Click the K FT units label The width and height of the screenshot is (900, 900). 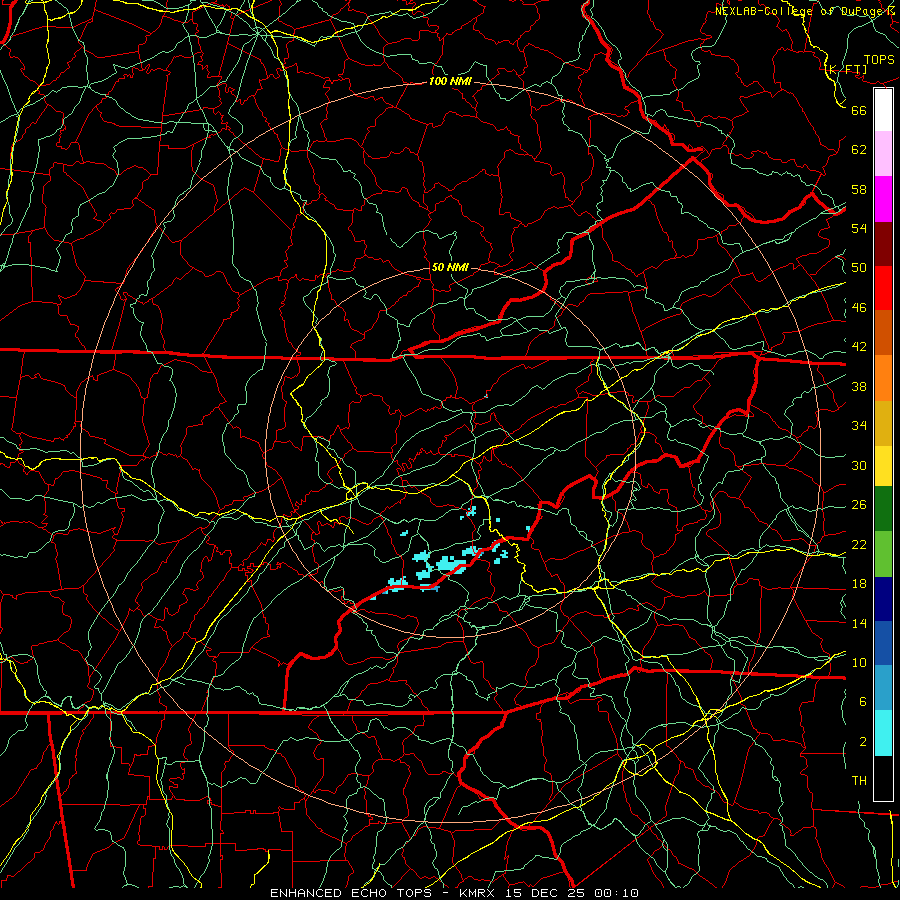846,70
